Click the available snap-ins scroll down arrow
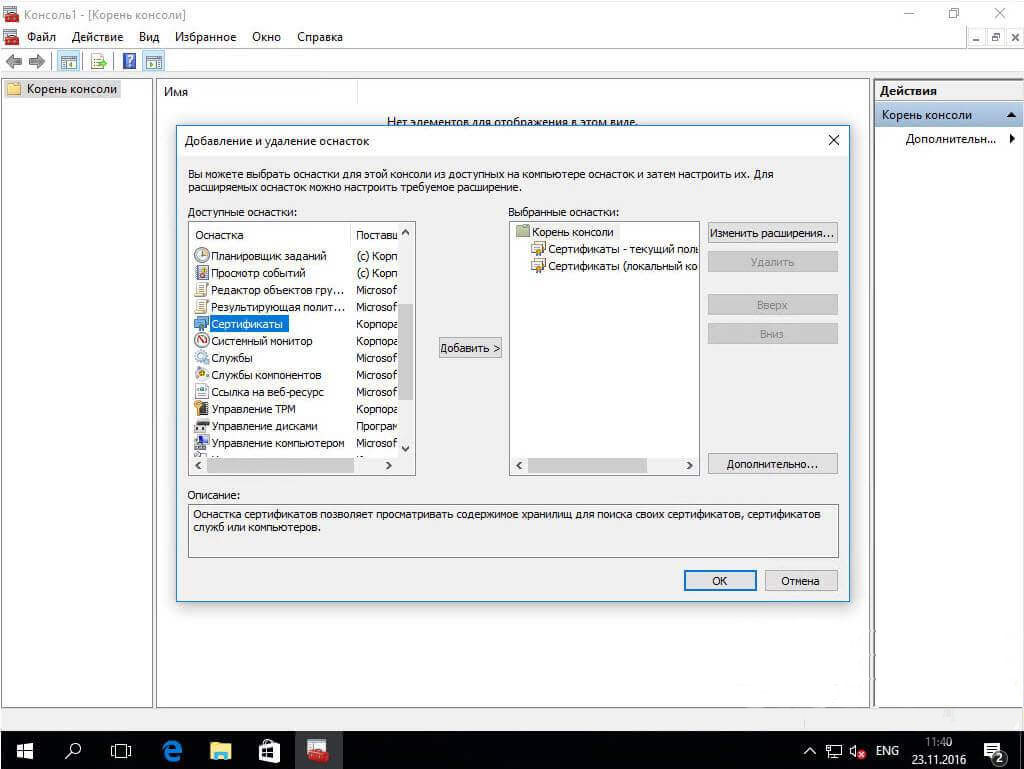Image resolution: width=1024 pixels, height=769 pixels. click(406, 448)
